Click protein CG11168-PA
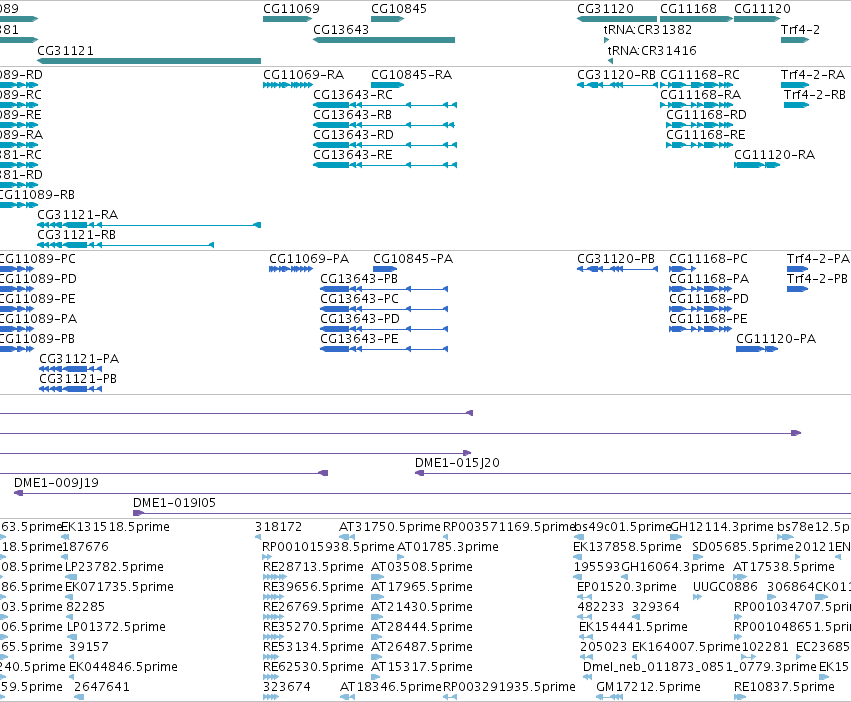 700,289
